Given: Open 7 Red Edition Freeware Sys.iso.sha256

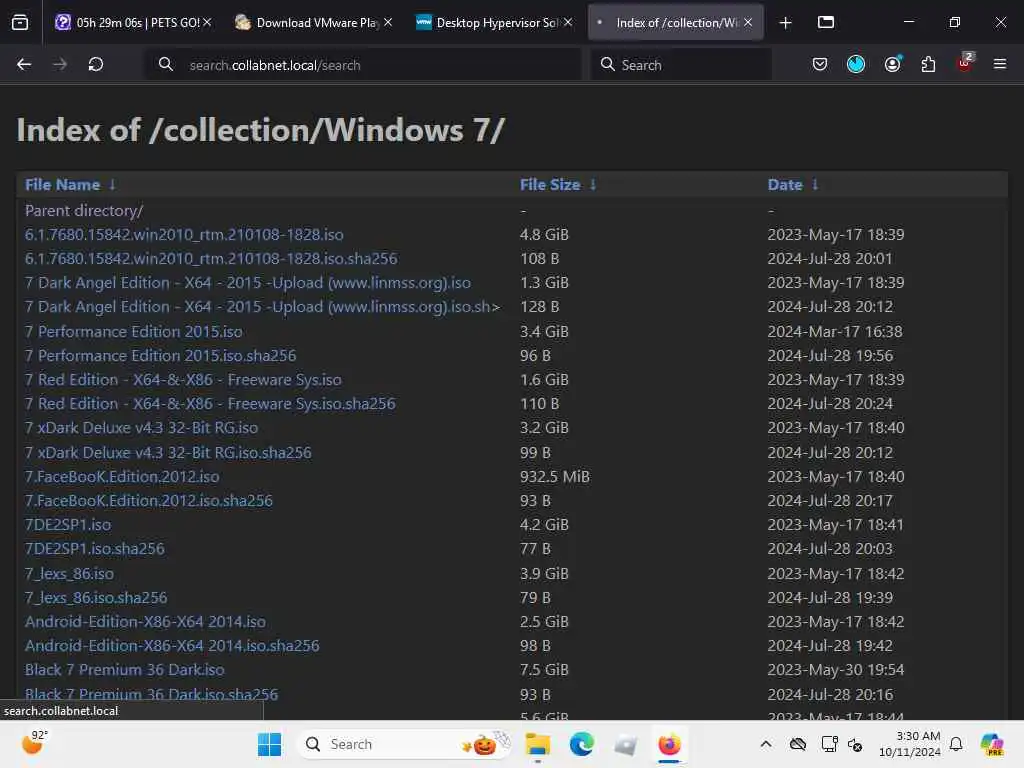Looking at the screenshot, I should click(210, 404).
